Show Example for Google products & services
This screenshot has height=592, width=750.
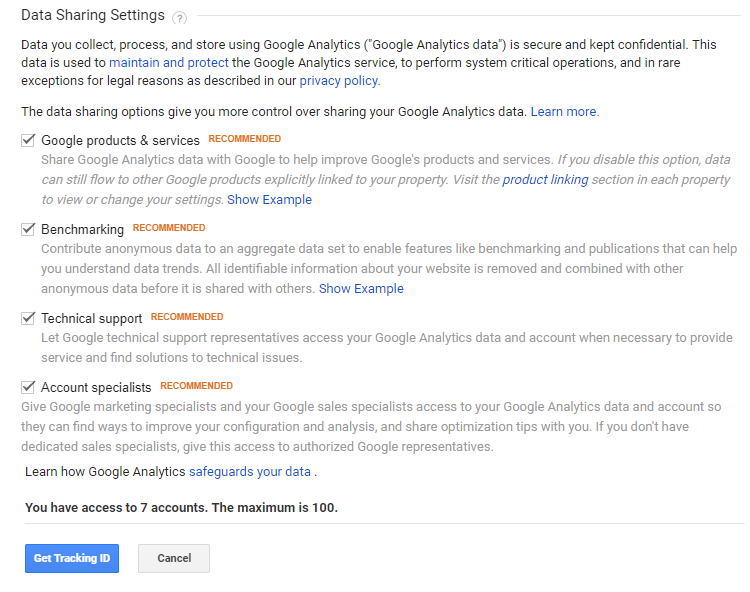point(269,200)
